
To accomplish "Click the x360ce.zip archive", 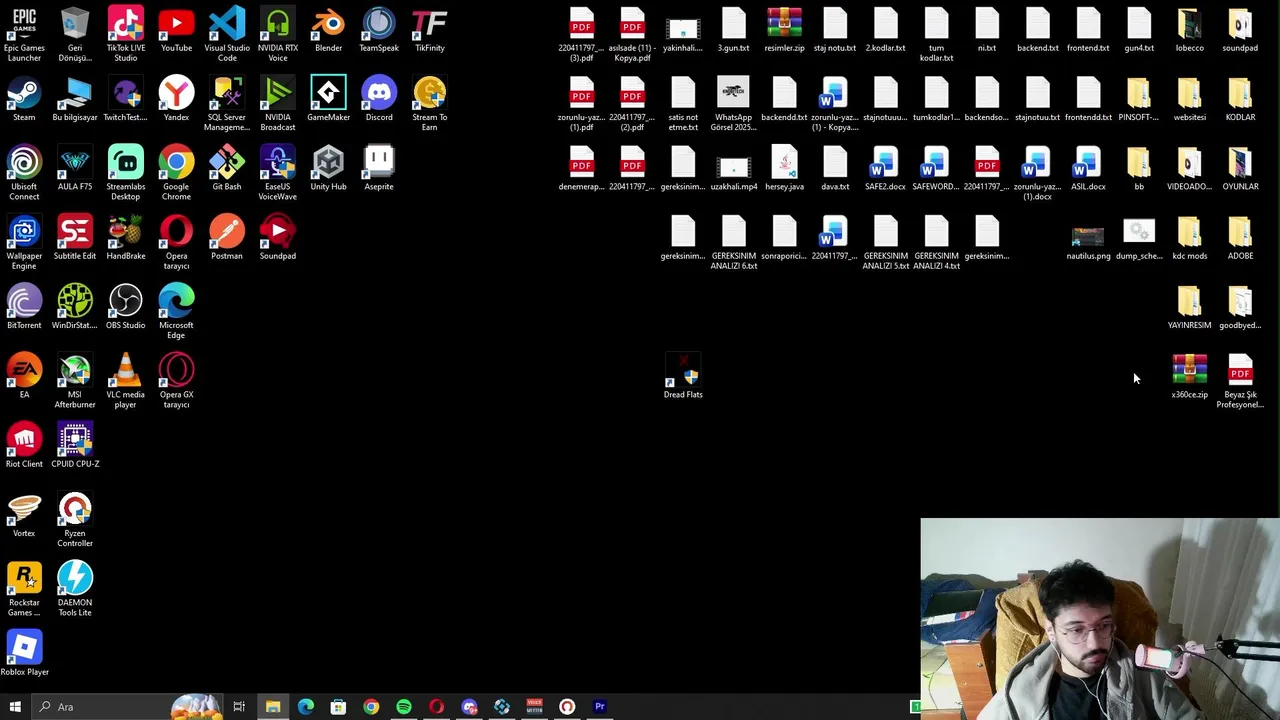I will tap(1189, 377).
